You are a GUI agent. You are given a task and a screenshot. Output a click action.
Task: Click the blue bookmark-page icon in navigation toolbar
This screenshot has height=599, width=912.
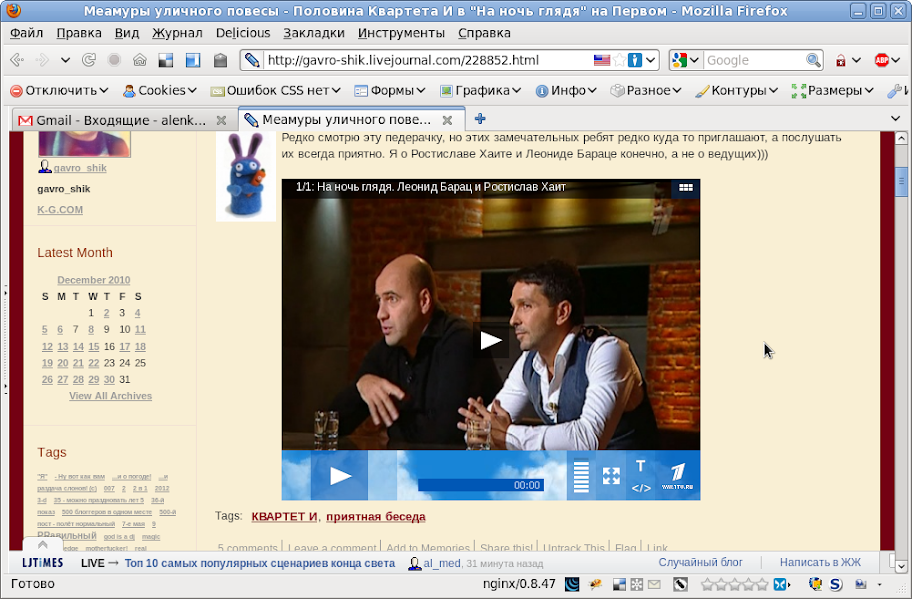[x=193, y=60]
